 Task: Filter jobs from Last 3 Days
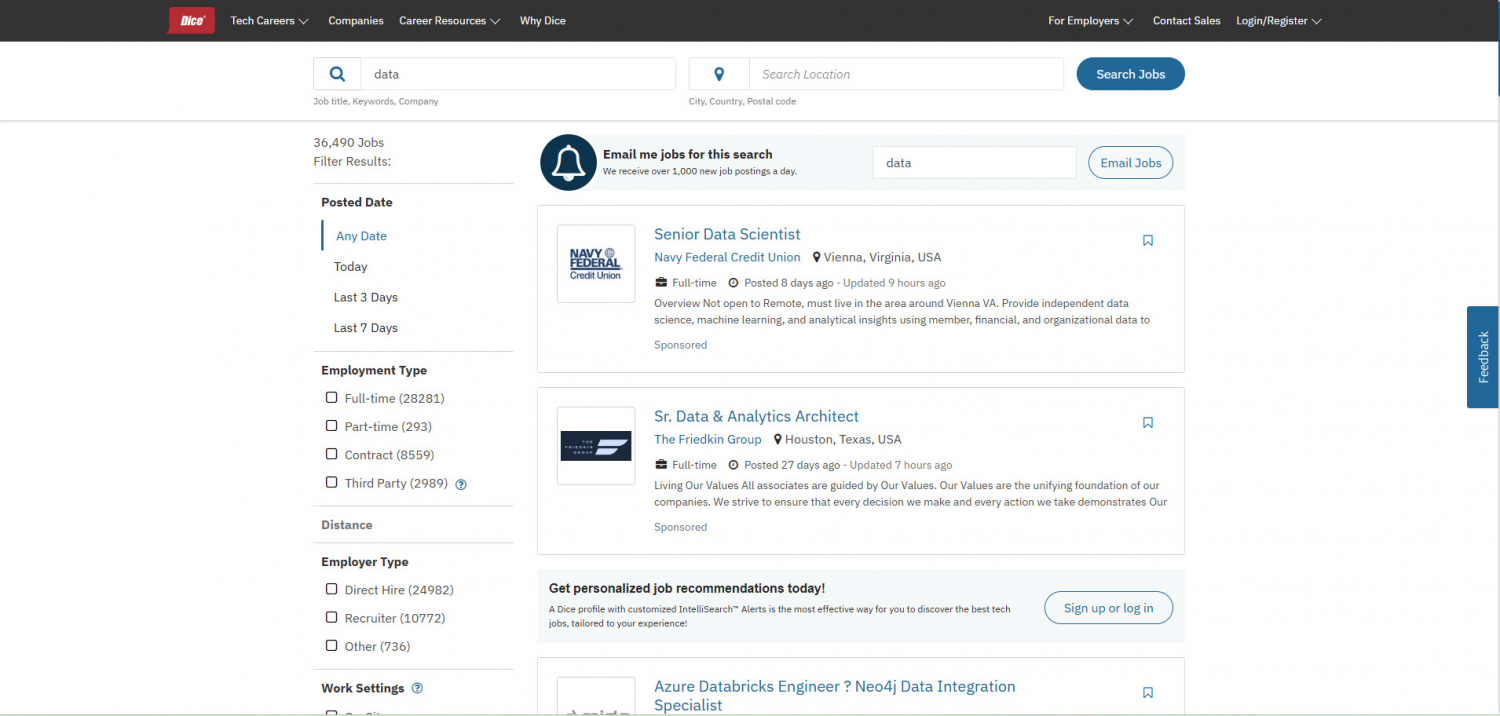[366, 297]
